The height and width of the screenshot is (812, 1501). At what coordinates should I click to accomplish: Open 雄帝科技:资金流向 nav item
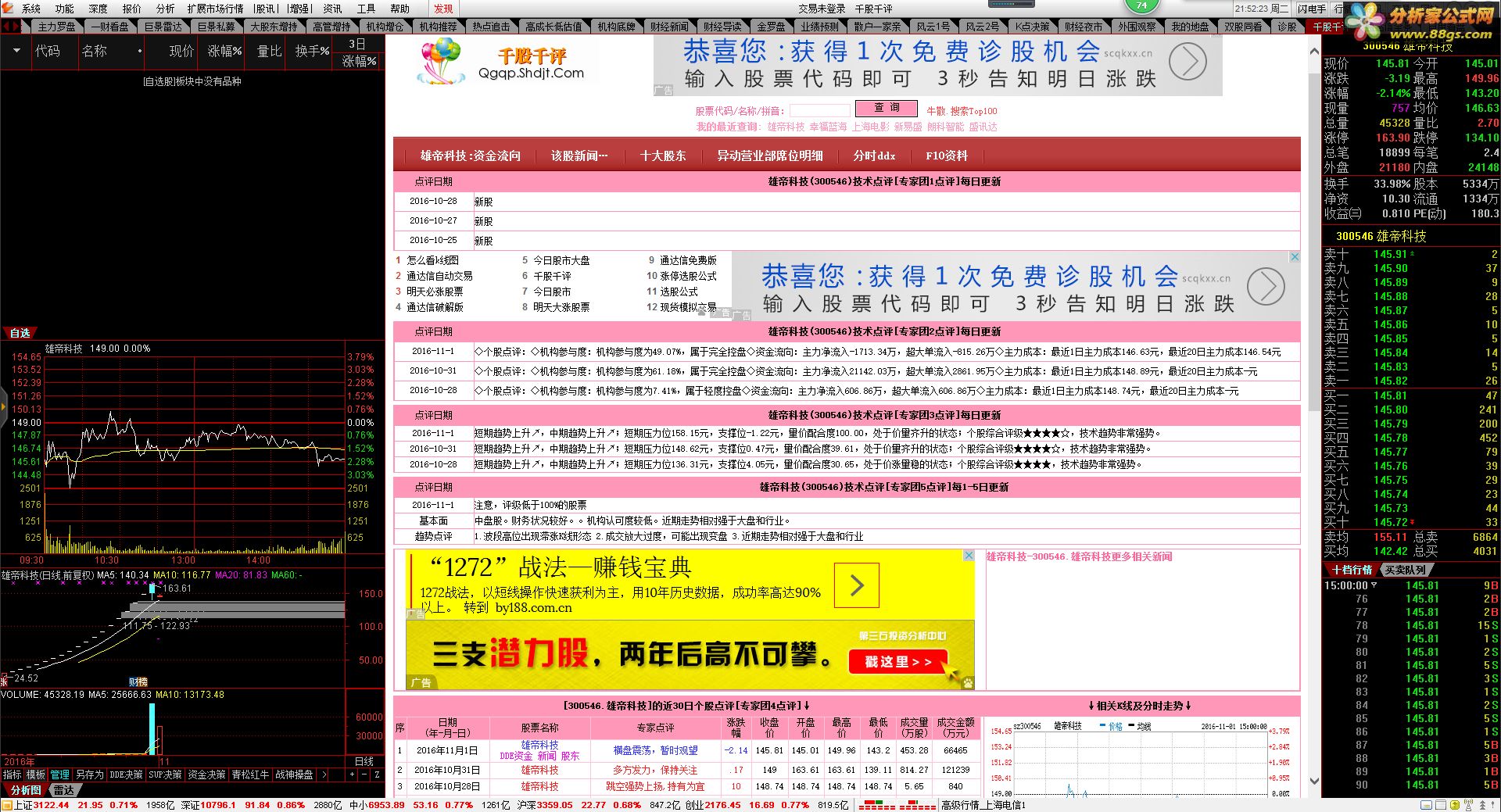point(470,156)
